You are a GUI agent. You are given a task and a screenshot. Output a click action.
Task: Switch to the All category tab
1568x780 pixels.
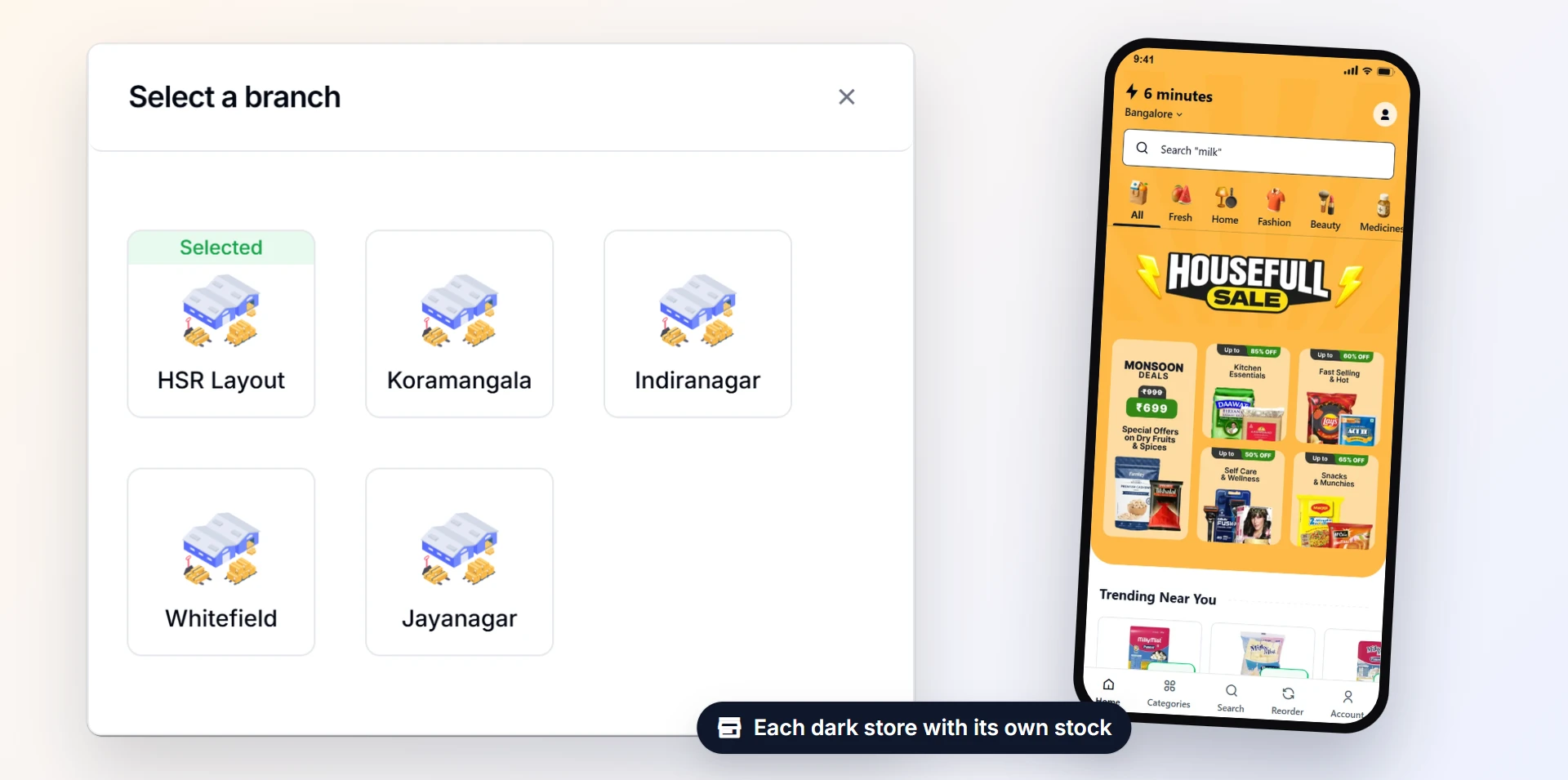(x=1138, y=202)
